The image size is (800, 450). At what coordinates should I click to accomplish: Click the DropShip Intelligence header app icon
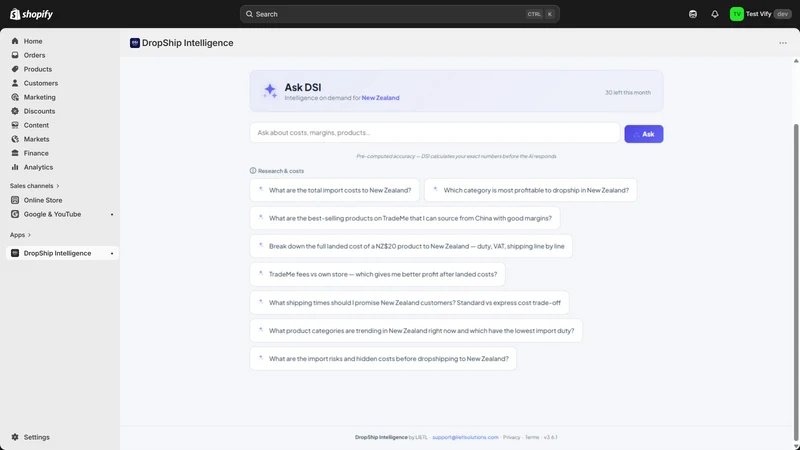[x=135, y=43]
